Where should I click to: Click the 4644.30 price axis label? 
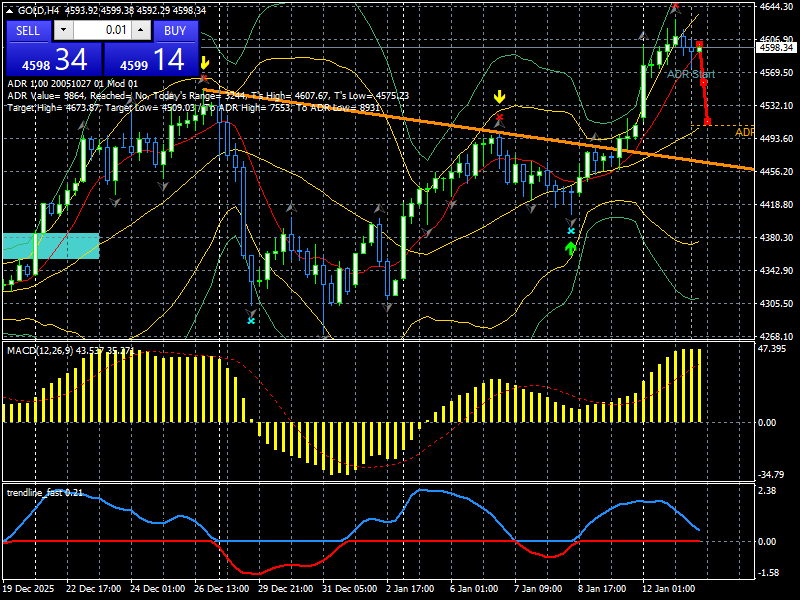click(x=776, y=7)
